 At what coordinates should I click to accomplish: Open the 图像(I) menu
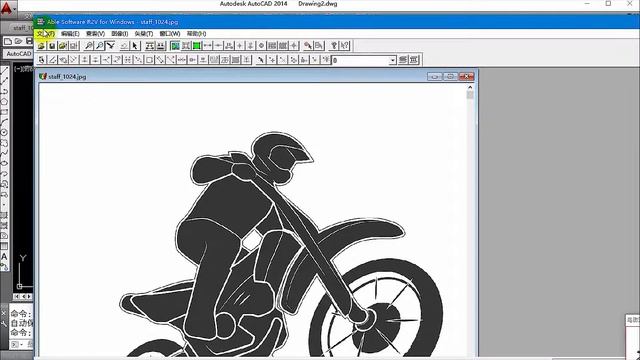[x=120, y=33]
